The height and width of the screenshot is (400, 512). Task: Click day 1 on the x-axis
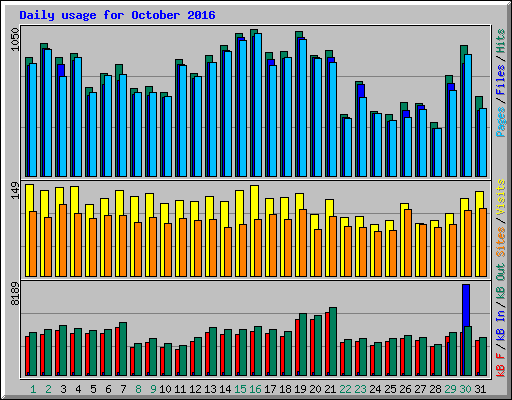tap(33, 389)
